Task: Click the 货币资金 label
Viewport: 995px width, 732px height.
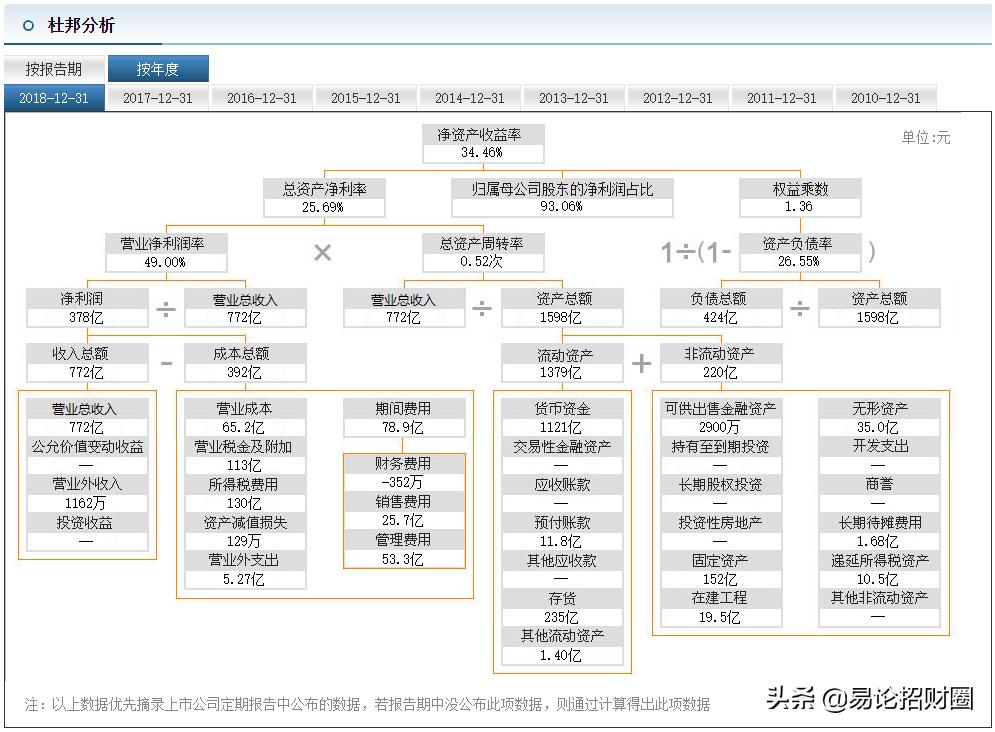Action: pos(562,408)
